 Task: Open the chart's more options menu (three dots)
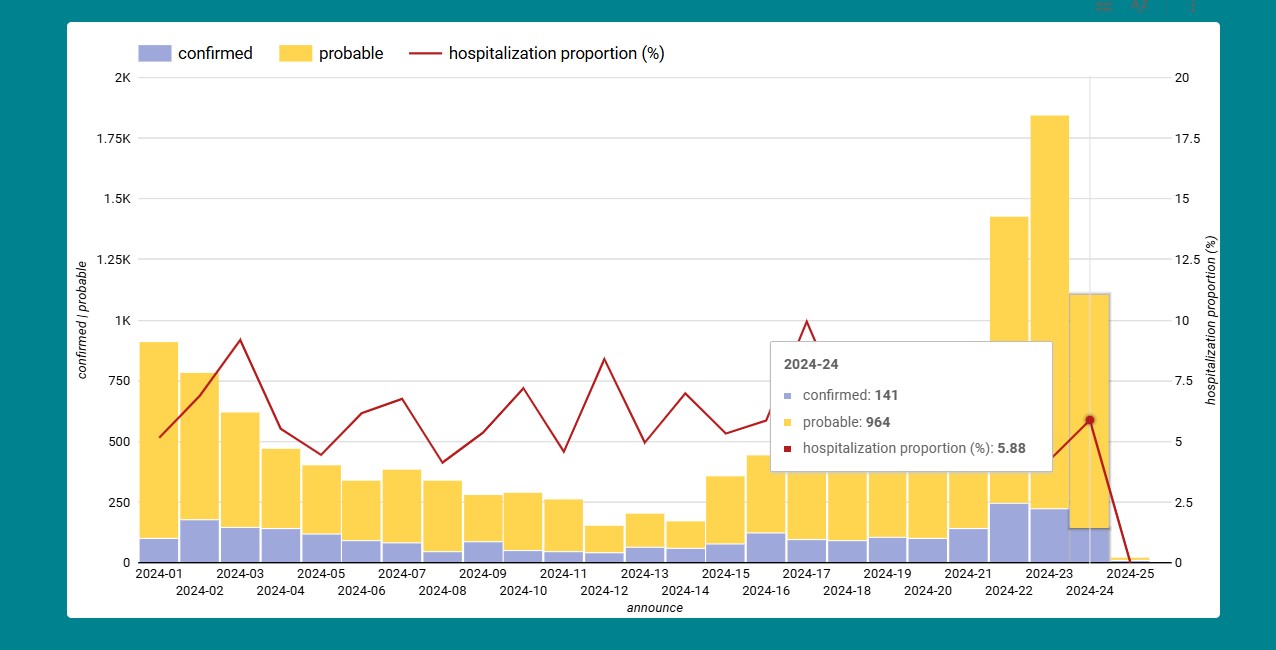pos(1192,7)
